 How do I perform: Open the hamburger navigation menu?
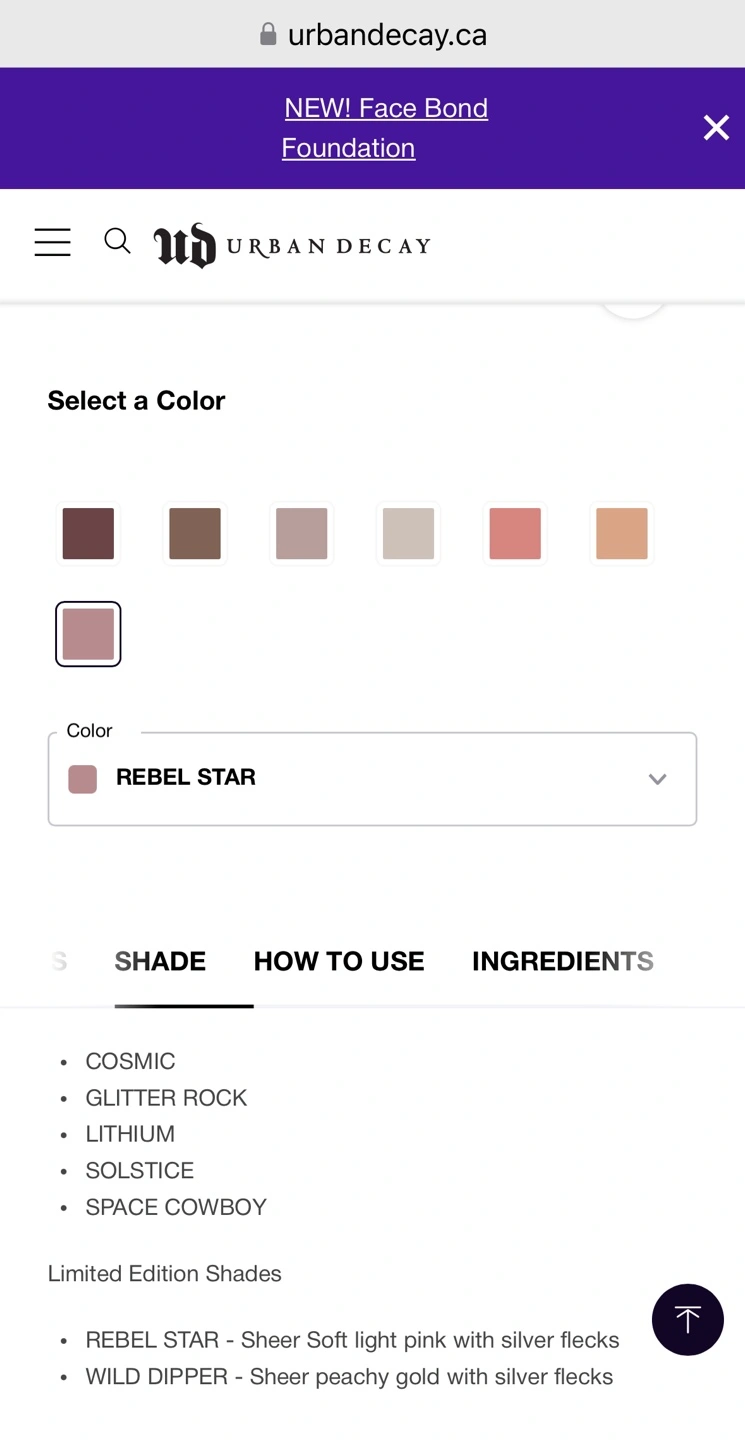click(52, 243)
